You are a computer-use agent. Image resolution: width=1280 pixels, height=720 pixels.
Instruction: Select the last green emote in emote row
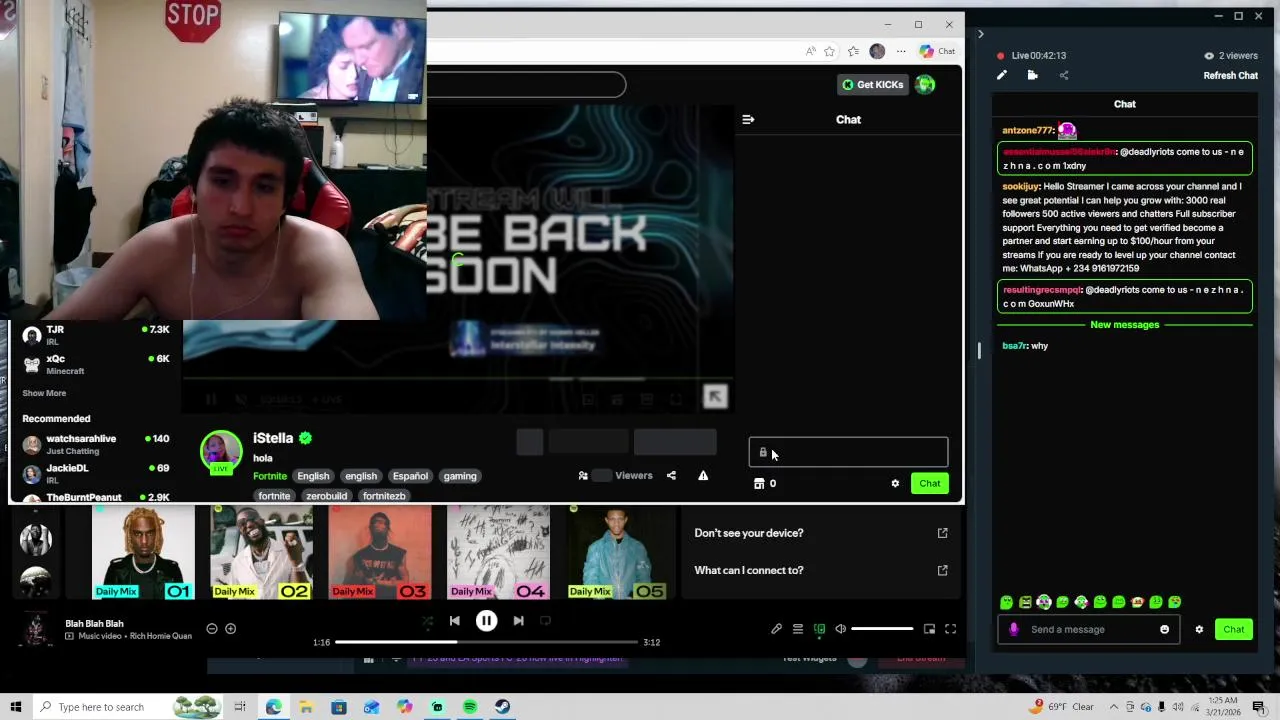pyautogui.click(x=1175, y=602)
